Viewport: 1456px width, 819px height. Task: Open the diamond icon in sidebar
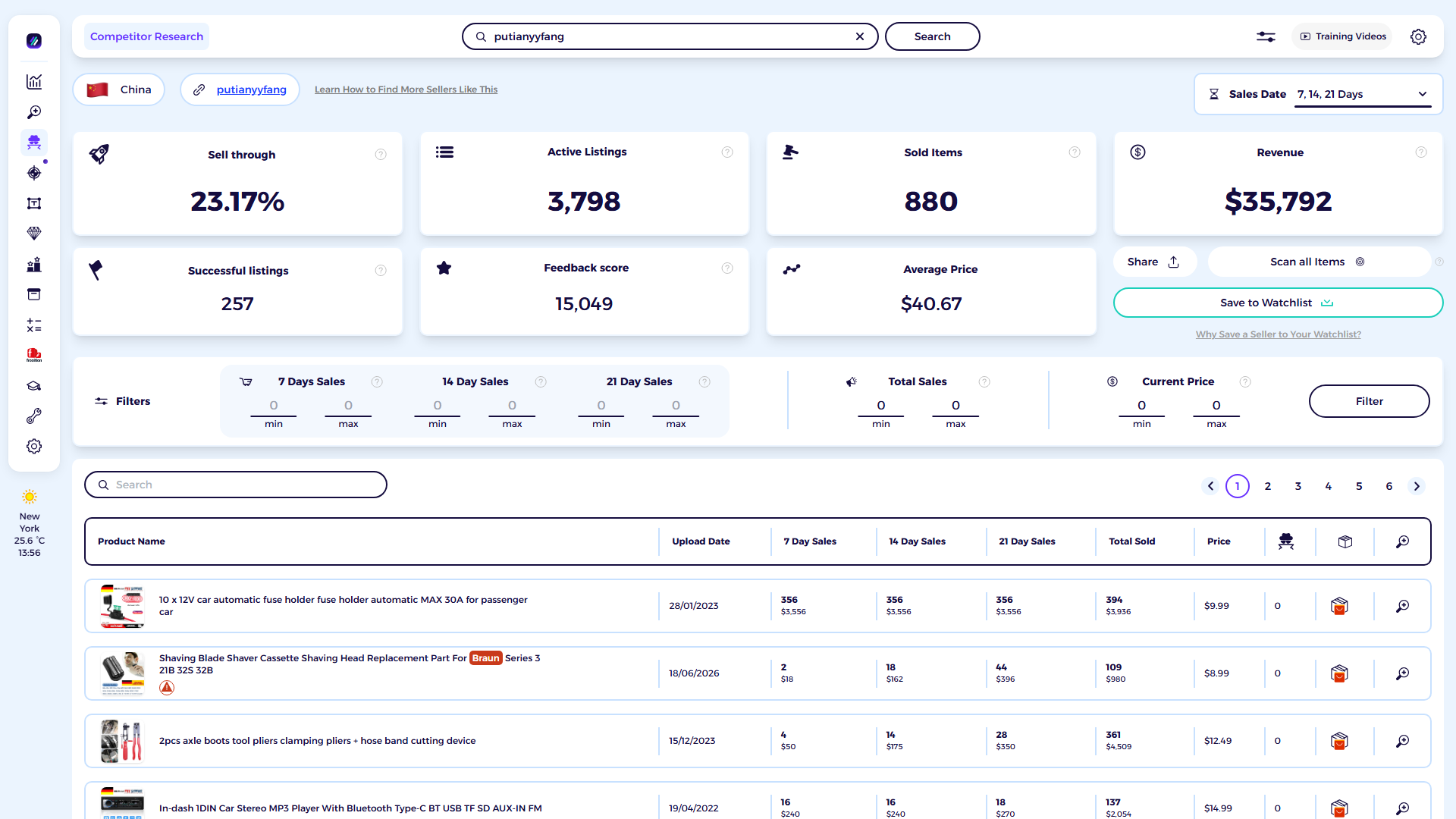34,234
